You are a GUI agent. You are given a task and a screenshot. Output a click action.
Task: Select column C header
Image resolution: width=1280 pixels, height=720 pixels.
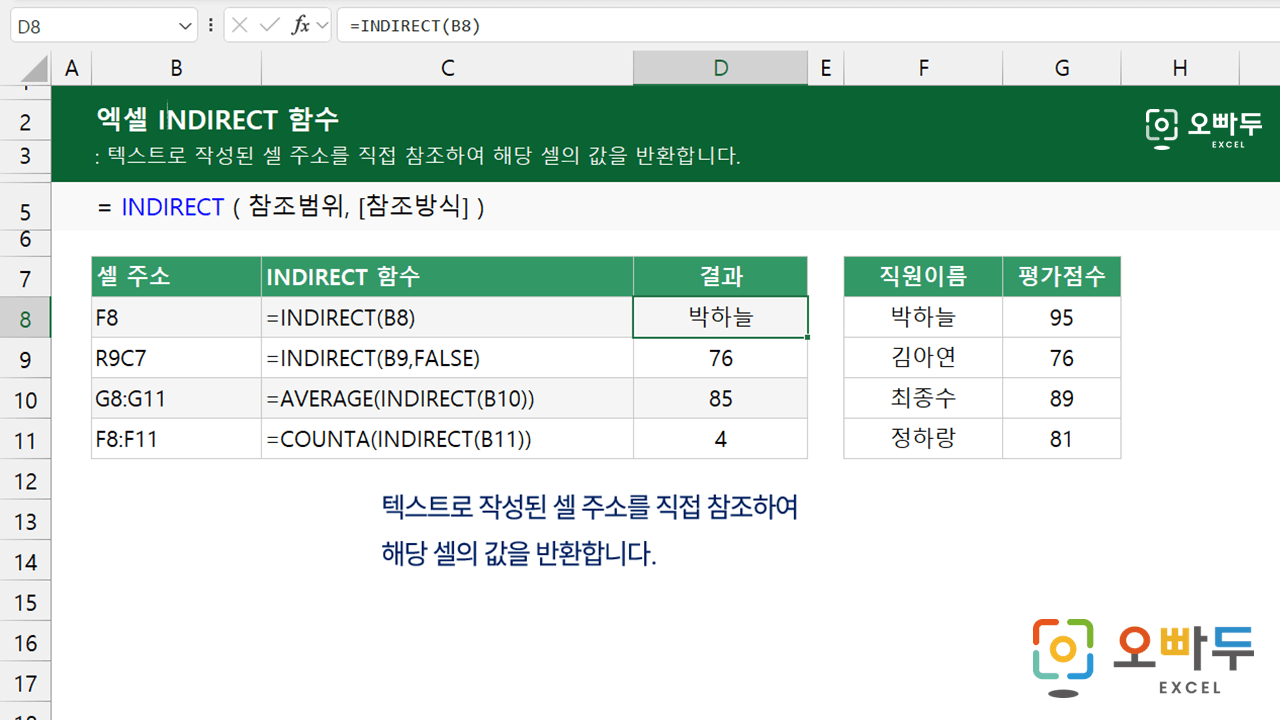point(447,68)
